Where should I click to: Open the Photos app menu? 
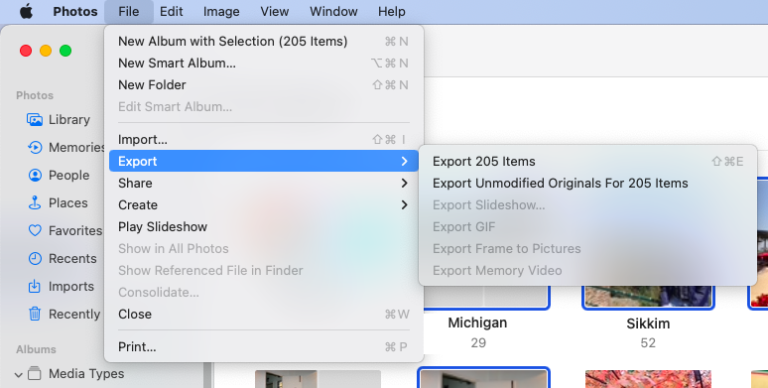[x=75, y=11]
